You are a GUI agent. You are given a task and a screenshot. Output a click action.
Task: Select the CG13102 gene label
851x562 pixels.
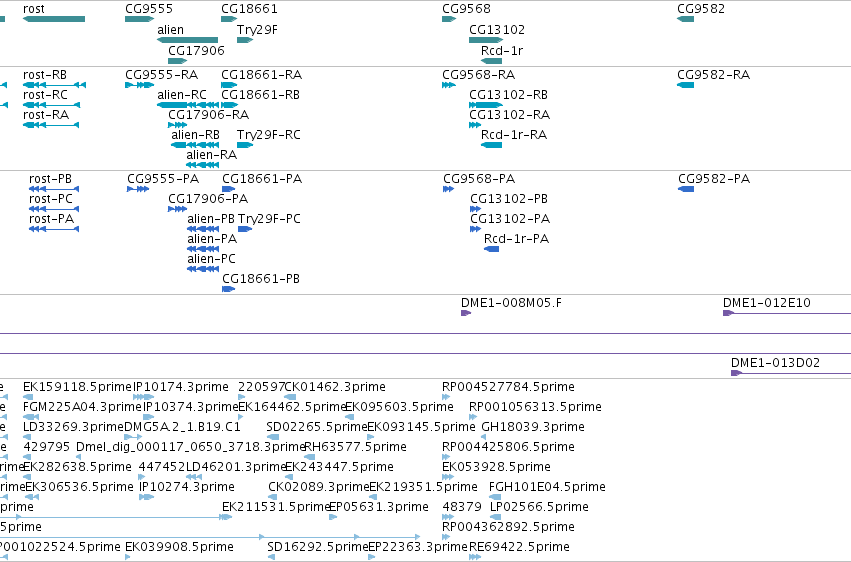pos(497,30)
